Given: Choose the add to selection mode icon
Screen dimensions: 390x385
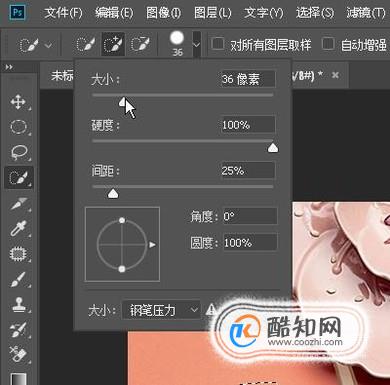Looking at the screenshot, I should coord(113,44).
